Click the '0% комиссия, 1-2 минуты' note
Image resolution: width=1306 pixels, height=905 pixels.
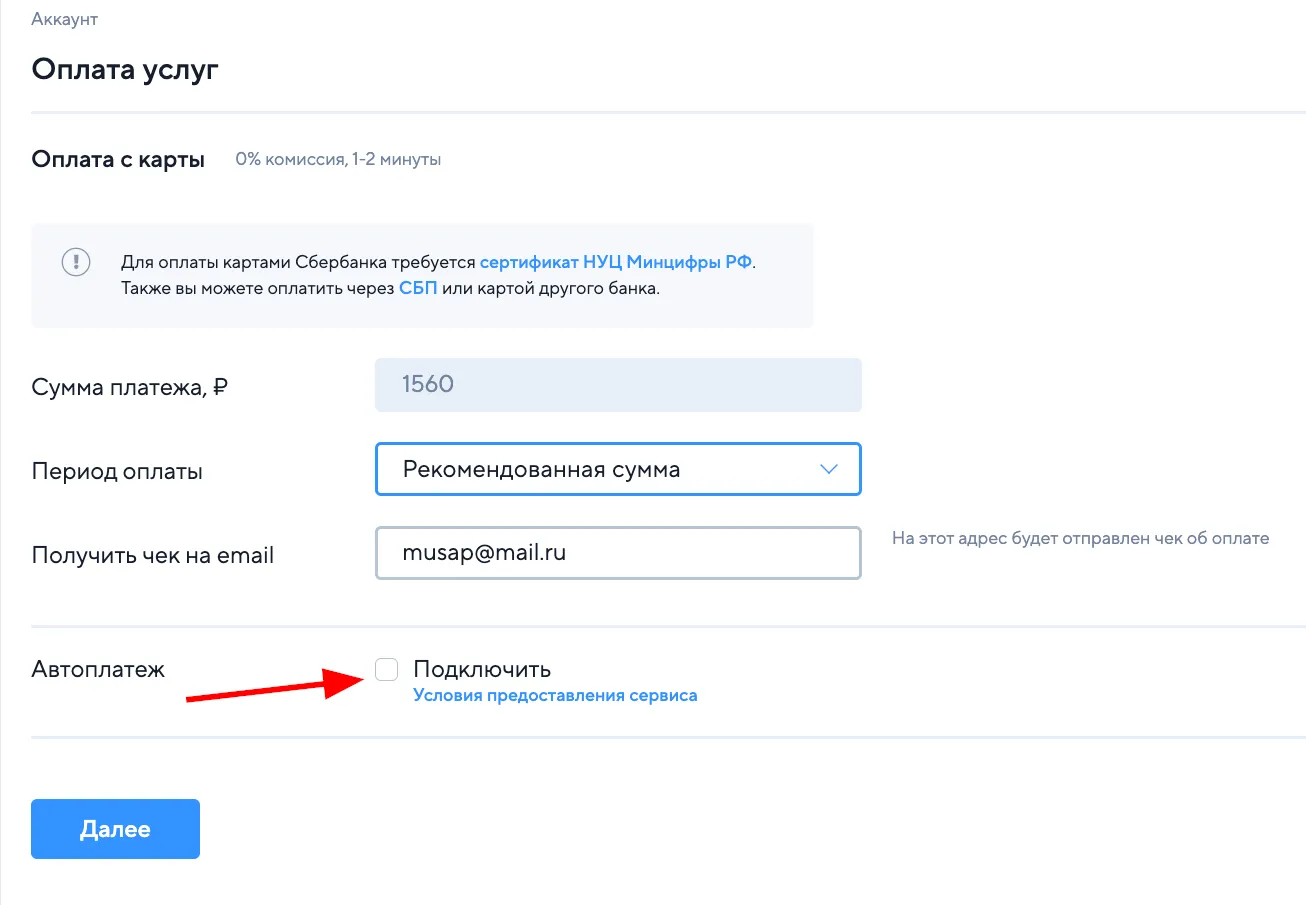coord(338,160)
